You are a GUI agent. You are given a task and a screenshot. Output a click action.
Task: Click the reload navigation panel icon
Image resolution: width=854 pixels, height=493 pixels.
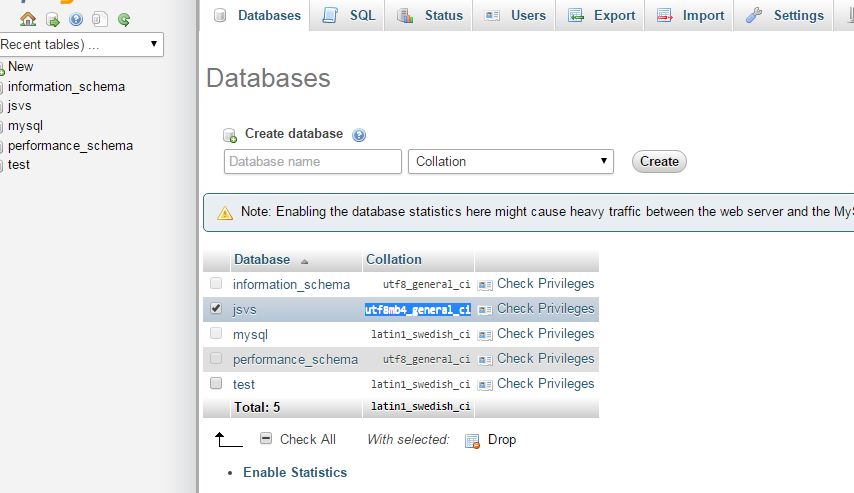tap(124, 18)
